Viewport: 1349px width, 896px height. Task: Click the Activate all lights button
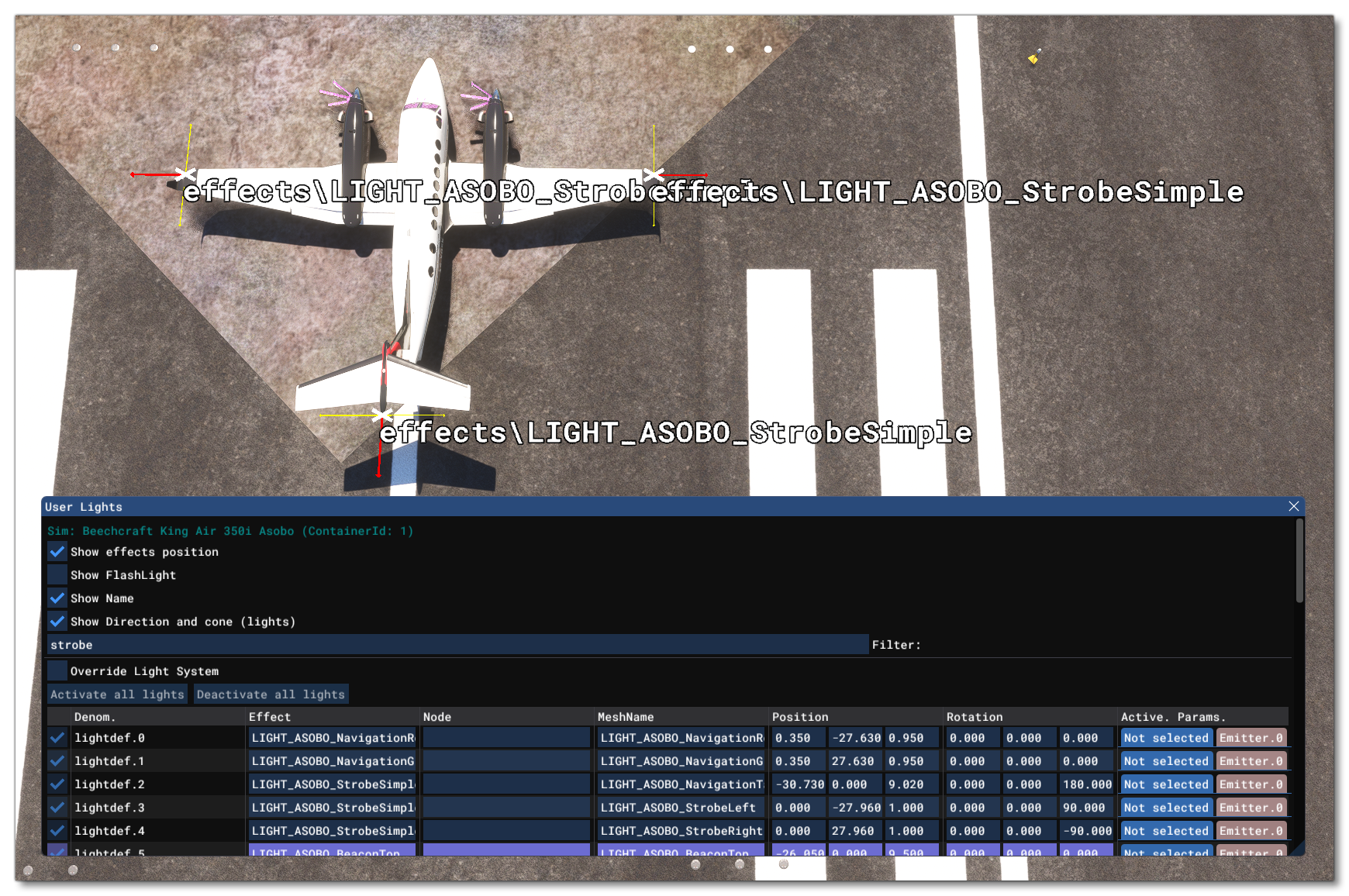[x=117, y=694]
